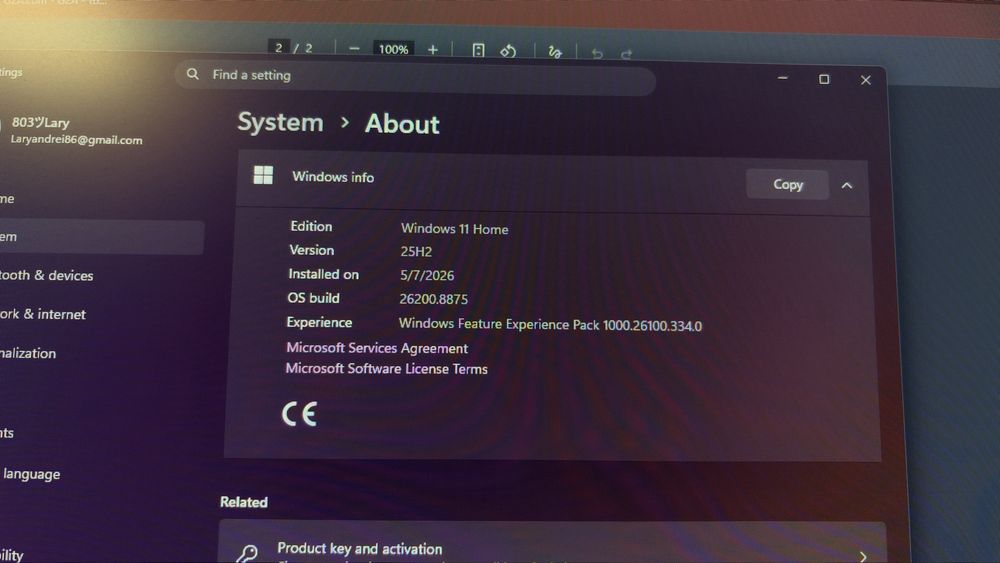Select the Version value 25H2
The image size is (1000, 563).
coord(416,251)
